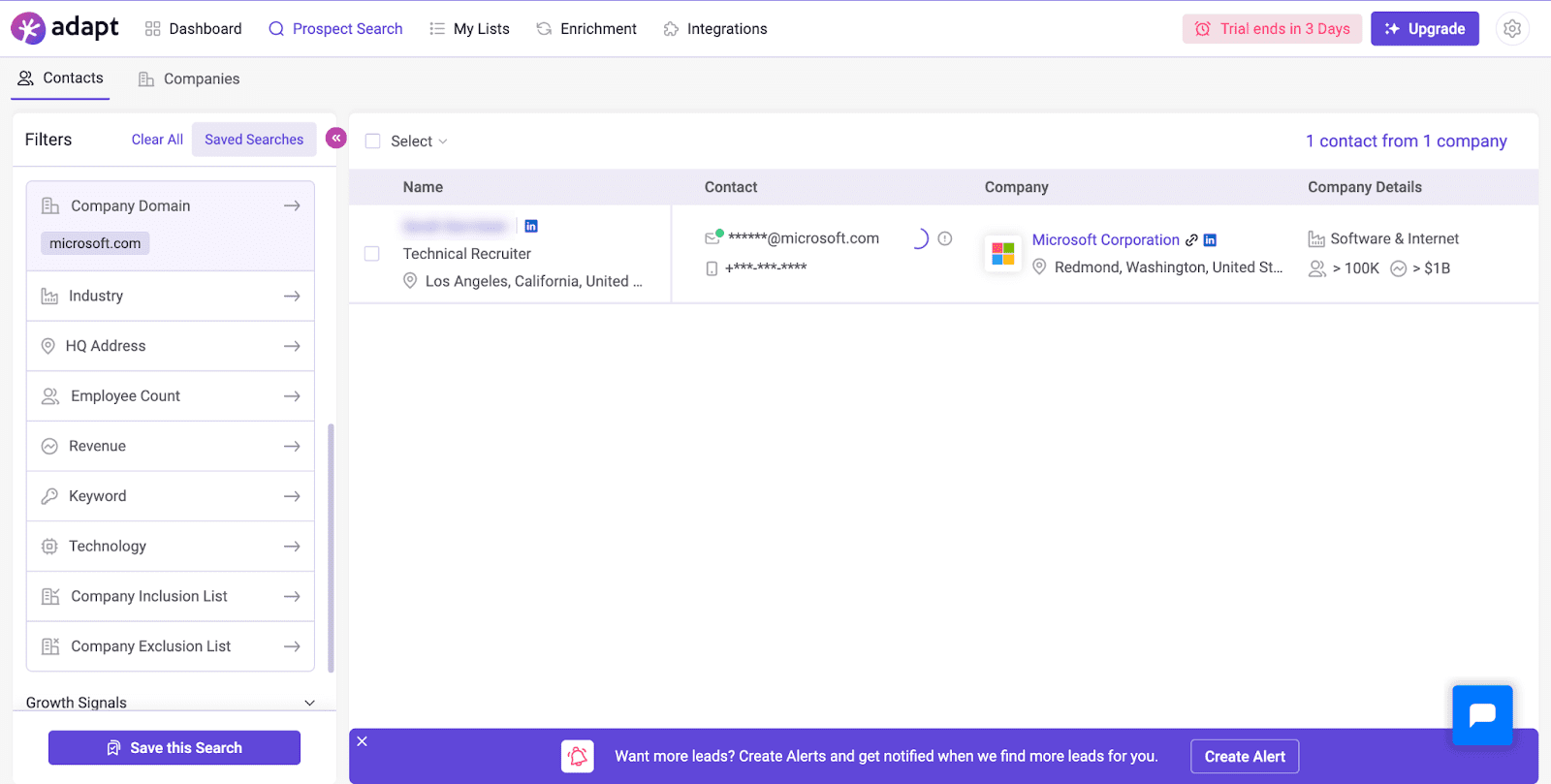The width and height of the screenshot is (1551, 784).
Task: Open the settings gear icon
Action: [x=1511, y=29]
